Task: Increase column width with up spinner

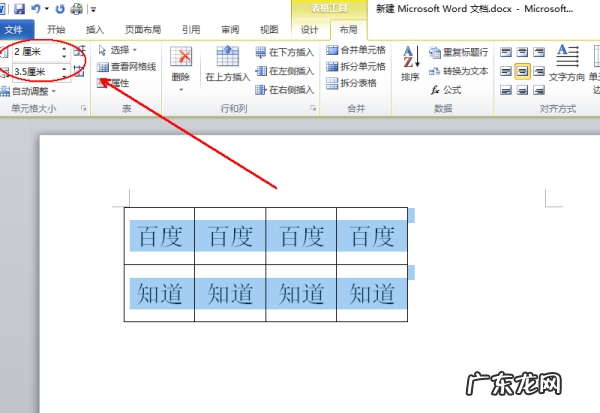Action: tap(64, 68)
